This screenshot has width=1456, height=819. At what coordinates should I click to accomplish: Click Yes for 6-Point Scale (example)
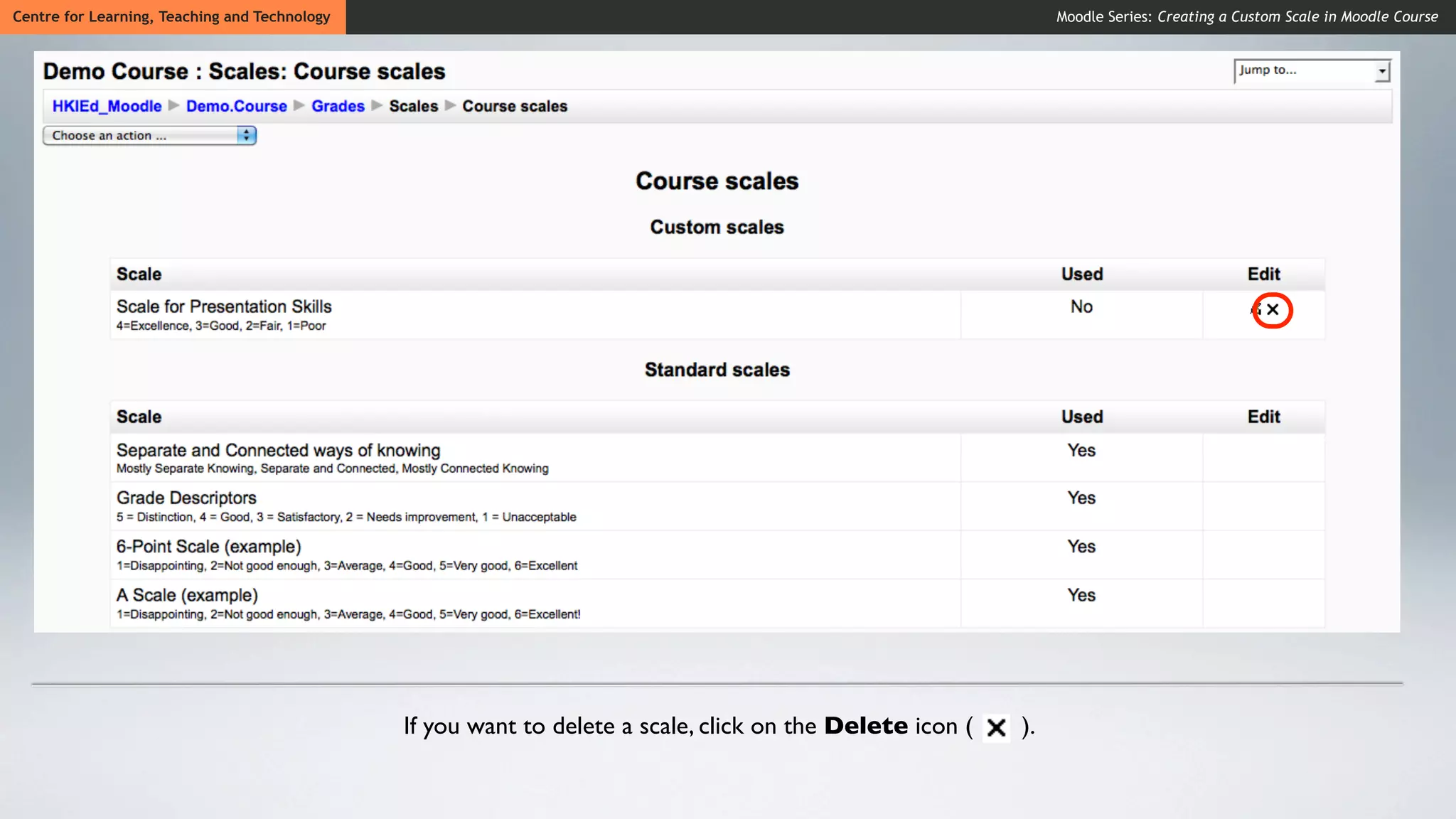coord(1081,546)
